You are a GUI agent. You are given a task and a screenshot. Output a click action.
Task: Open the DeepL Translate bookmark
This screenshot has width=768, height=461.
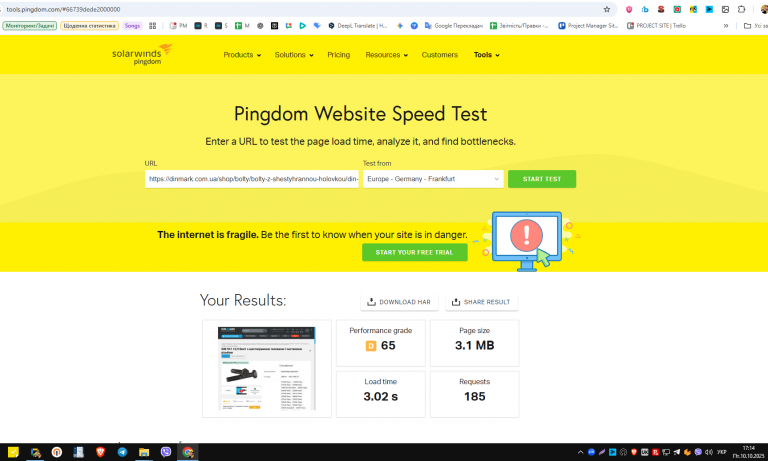(358, 25)
